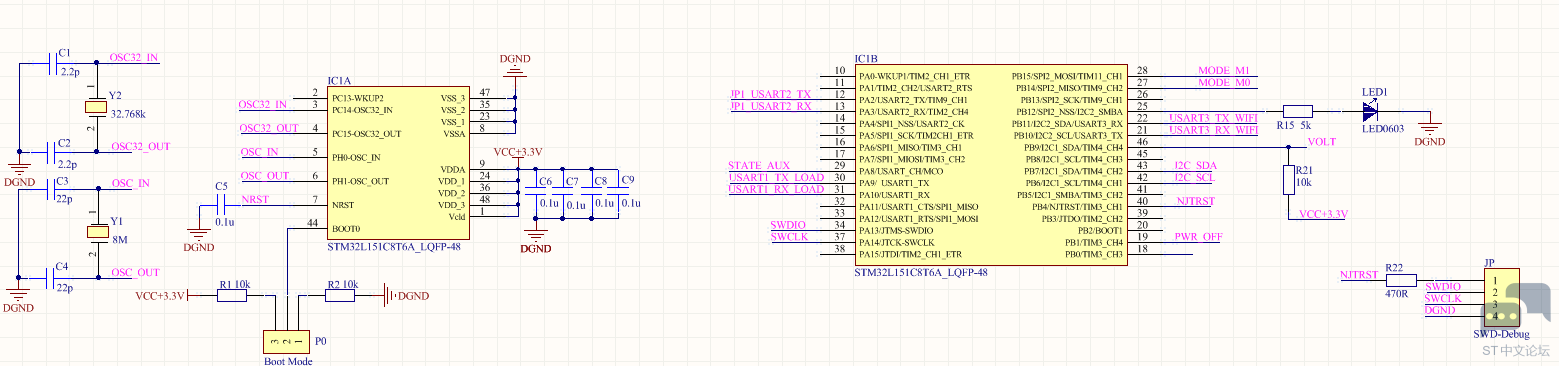This screenshot has width=1559, height=366.
Task: Click the SWD-Debug connector caption
Action: (1501, 334)
